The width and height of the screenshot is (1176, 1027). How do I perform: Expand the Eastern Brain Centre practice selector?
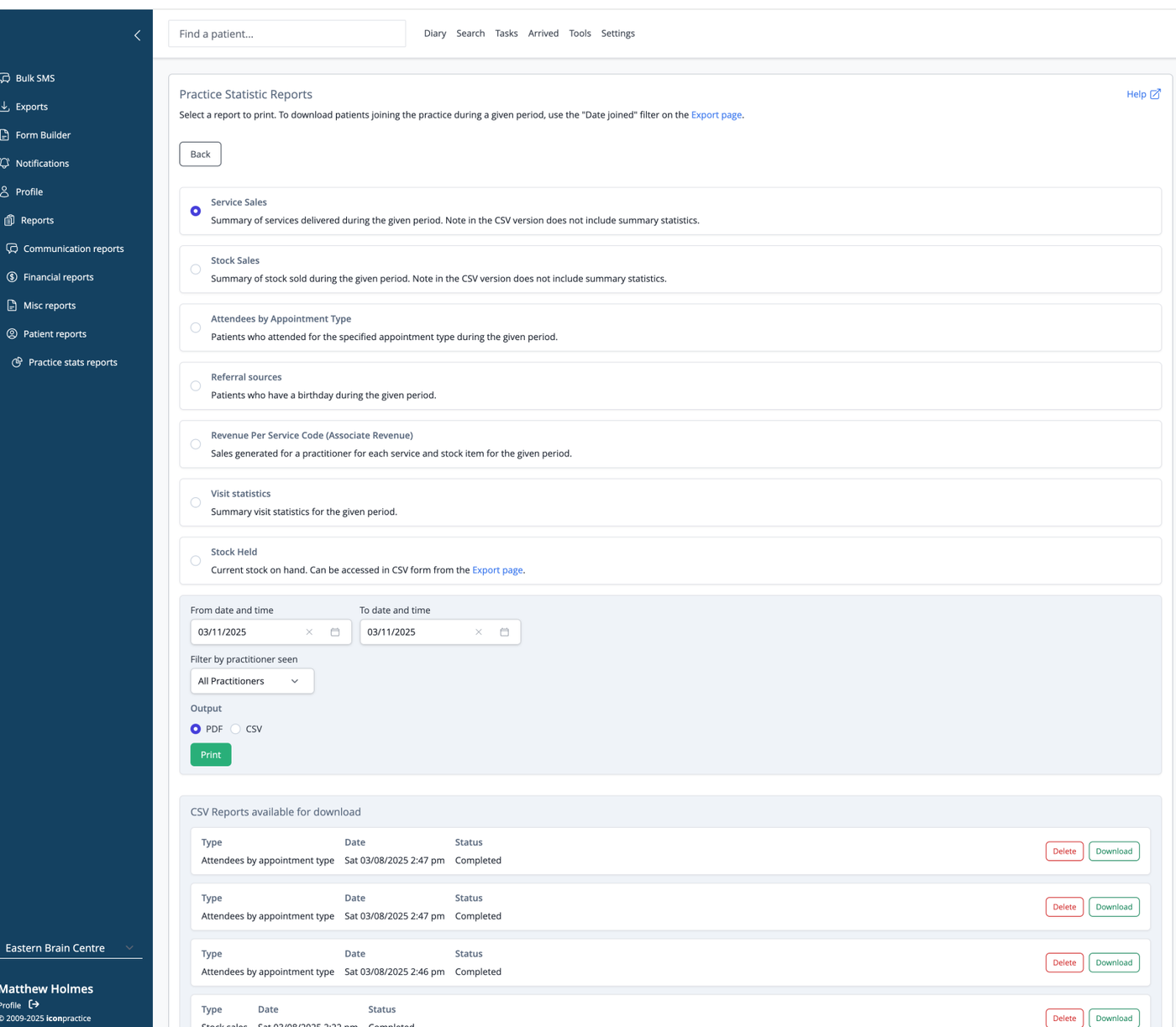click(x=70, y=948)
